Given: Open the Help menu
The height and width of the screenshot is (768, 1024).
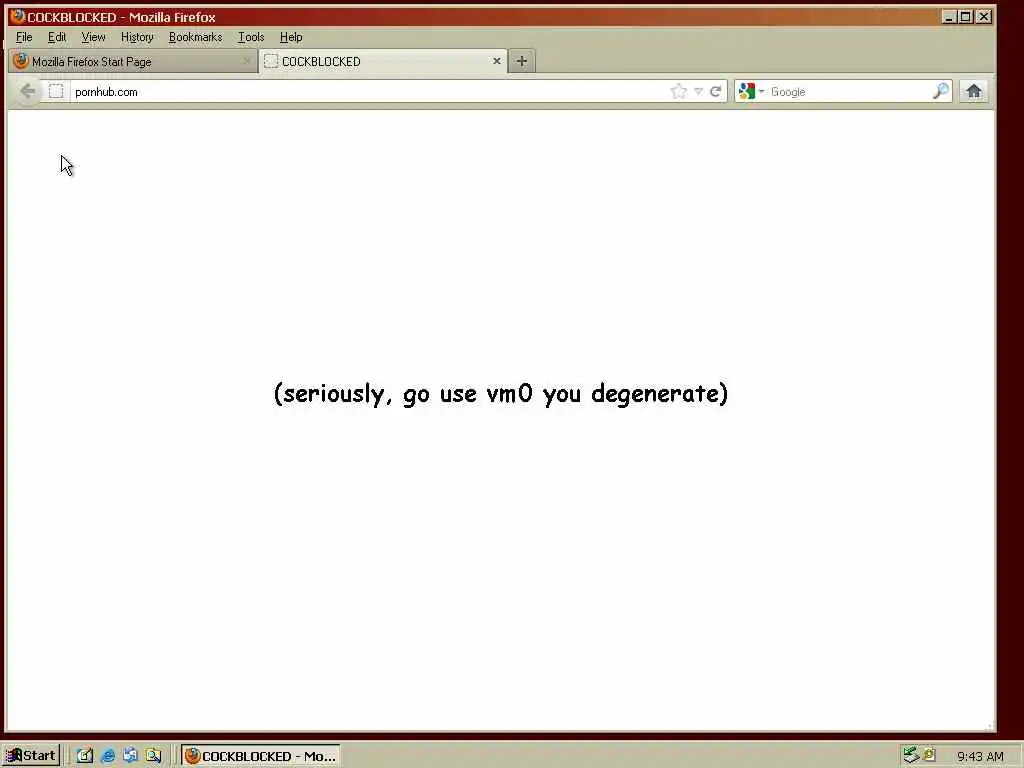Looking at the screenshot, I should coord(291,37).
